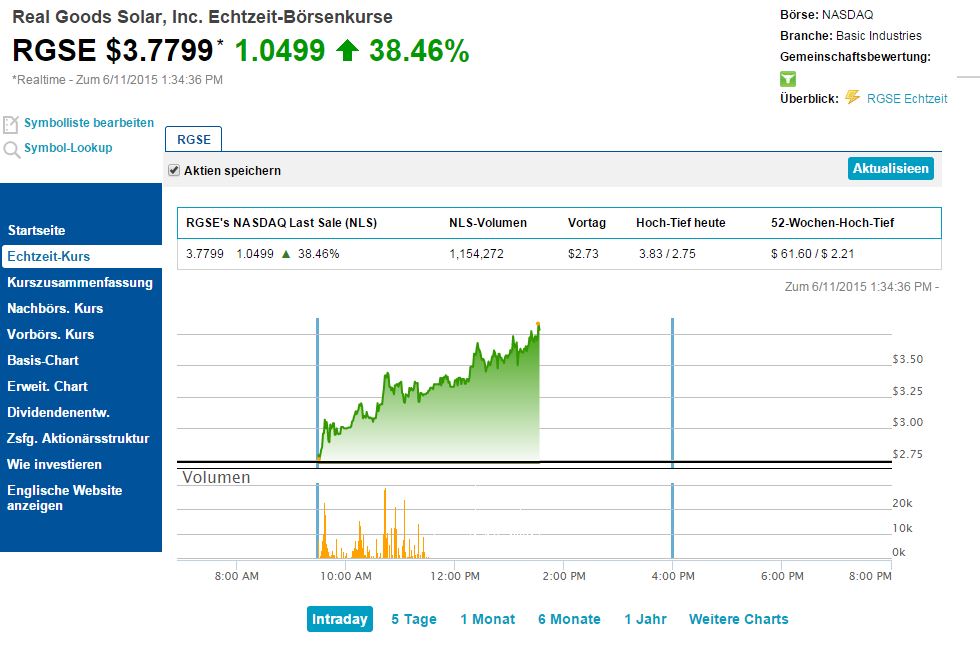This screenshot has height=661, width=980.
Task: Click the Branche: Basic Industries text
Action: click(x=851, y=36)
